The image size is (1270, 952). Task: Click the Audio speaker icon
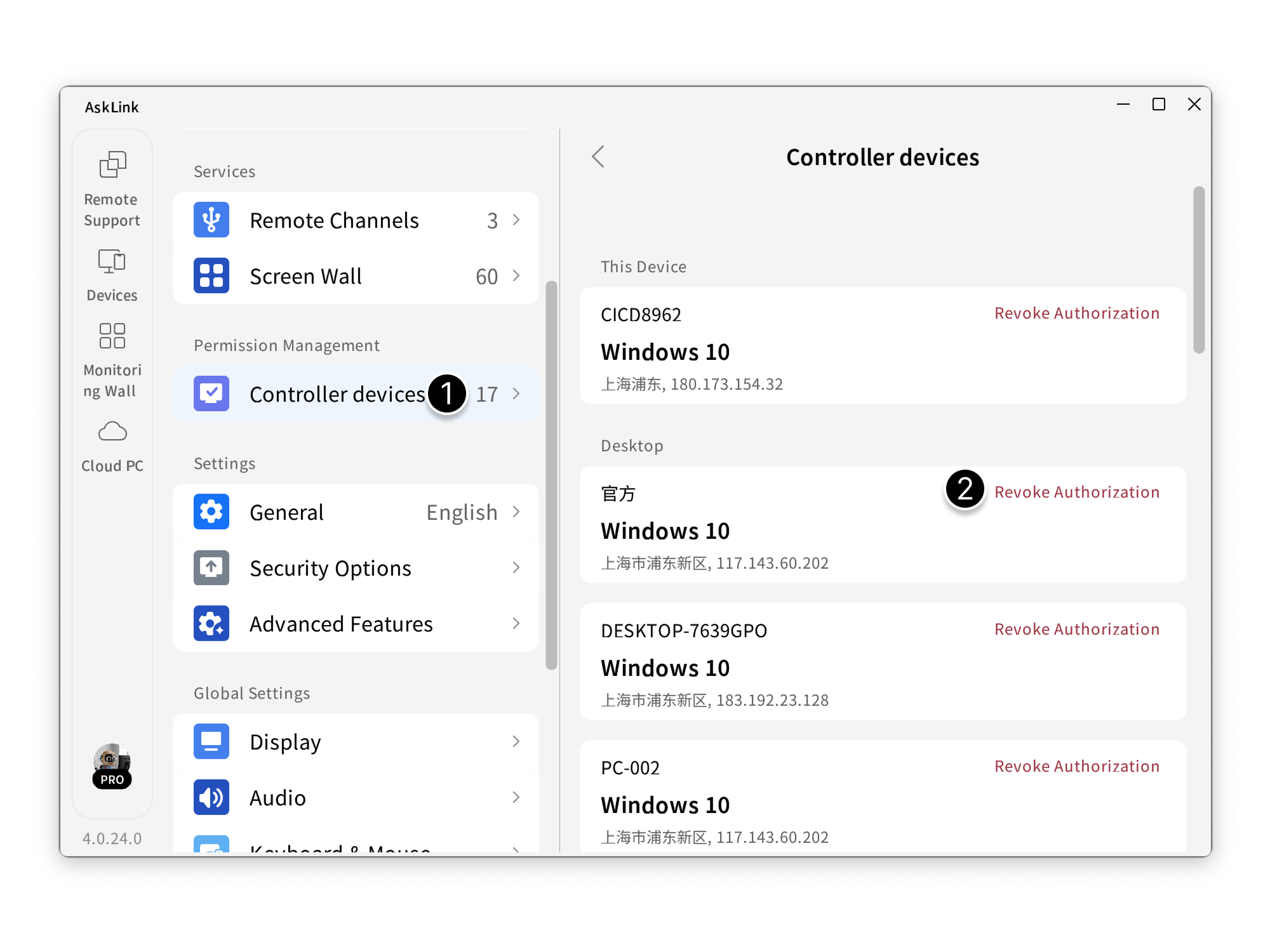click(x=211, y=798)
